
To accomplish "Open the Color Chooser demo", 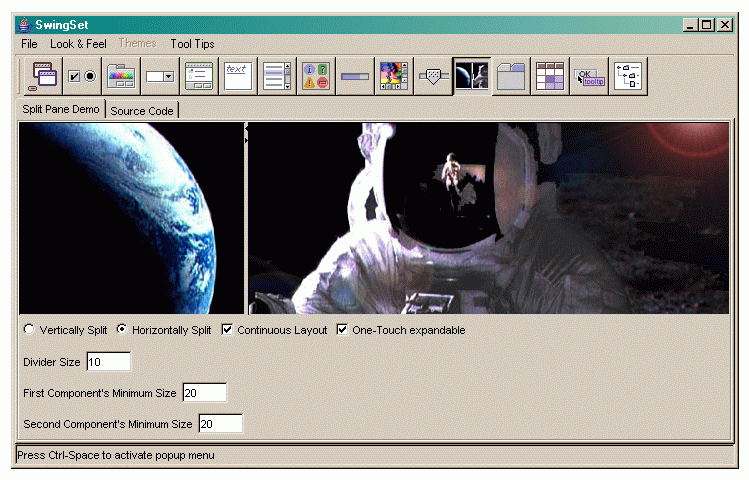I will click(x=121, y=76).
